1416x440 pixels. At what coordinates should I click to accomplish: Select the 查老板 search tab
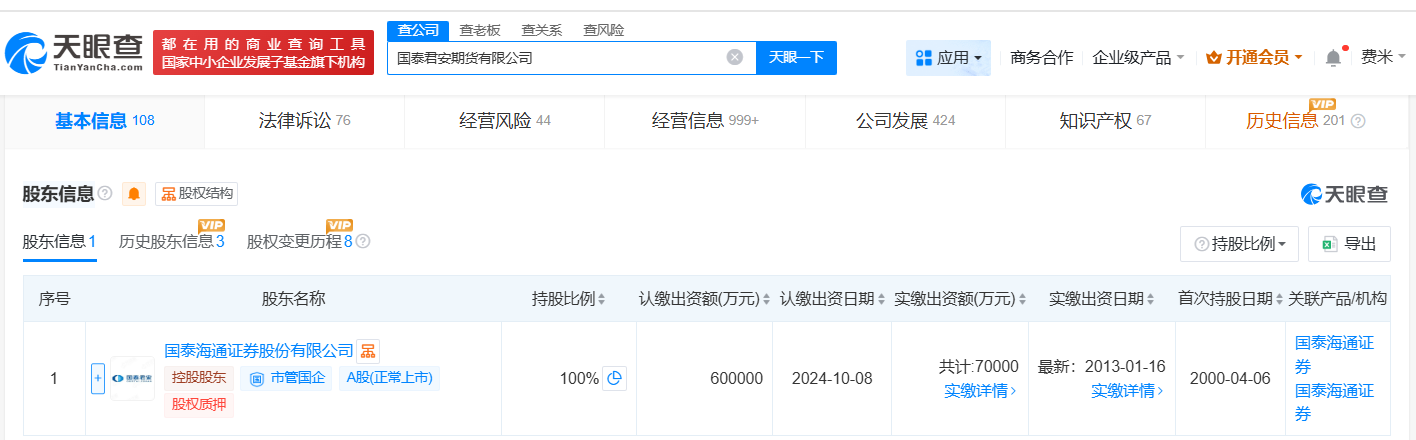click(480, 30)
